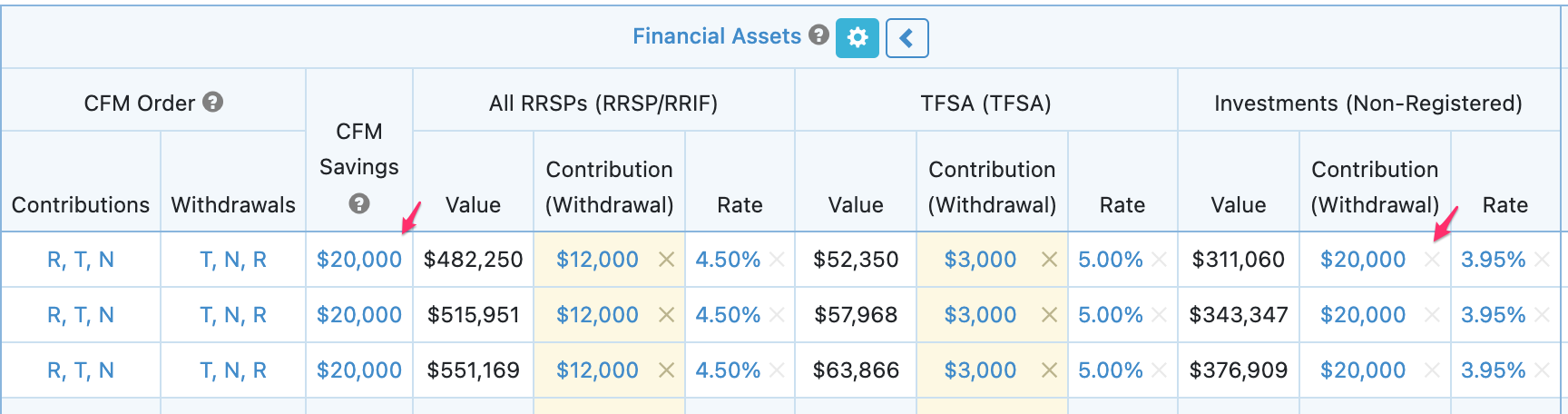1568x414 pixels.
Task: Edit second row TFSA $3,000 contribution
Action: tap(980, 315)
